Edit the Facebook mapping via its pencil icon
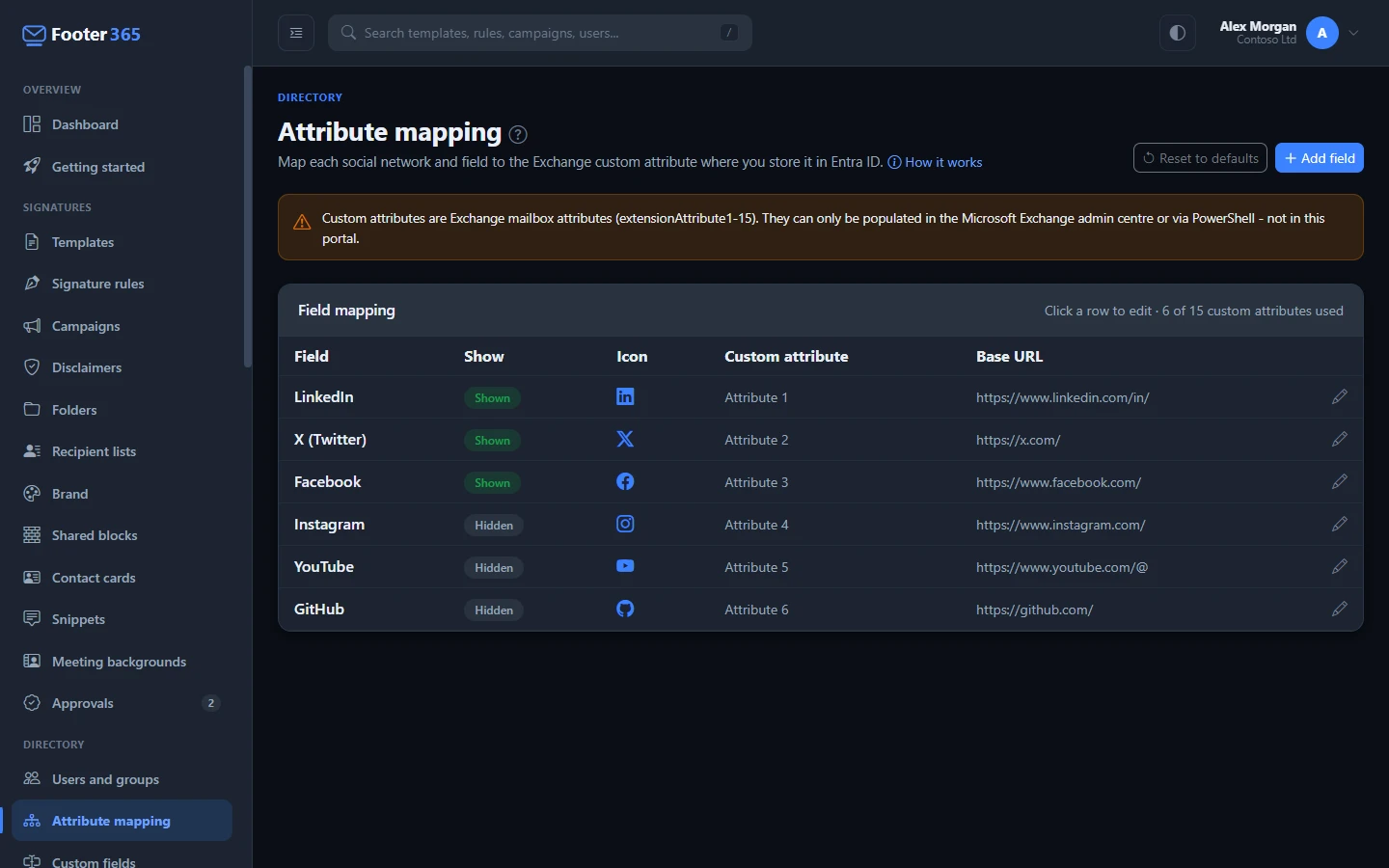Screen dimensions: 1389x868 [x=1339, y=482]
